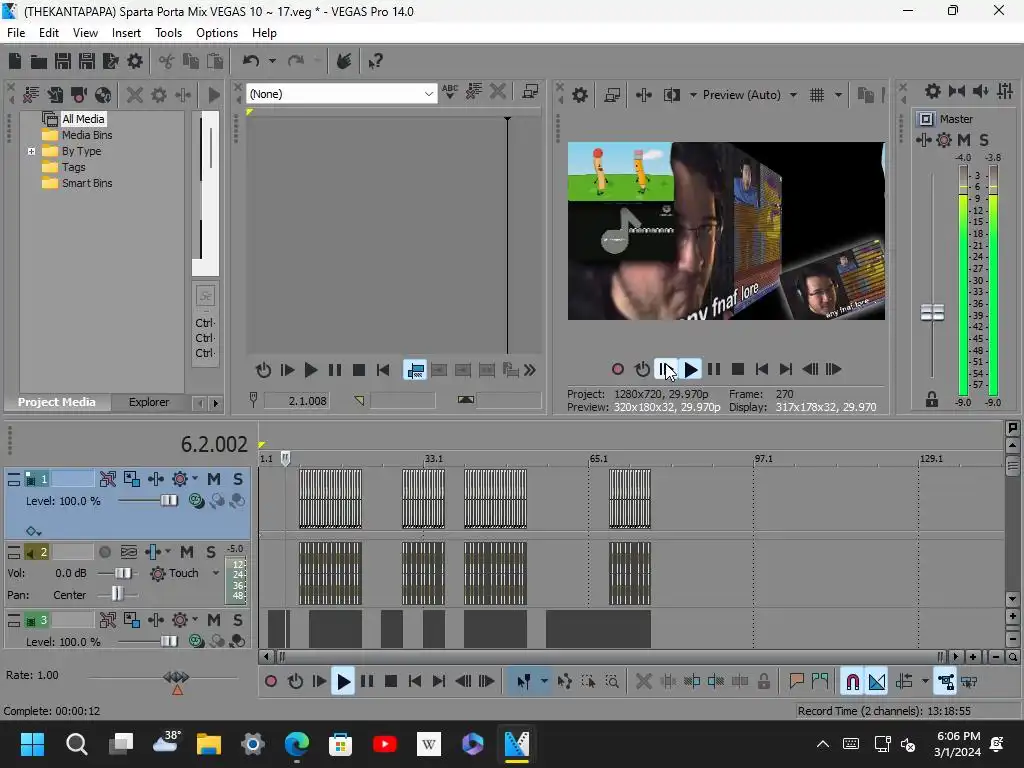Screen dimensions: 1024x768
Task: Click Split Screen View icon in preview
Action: point(671,95)
